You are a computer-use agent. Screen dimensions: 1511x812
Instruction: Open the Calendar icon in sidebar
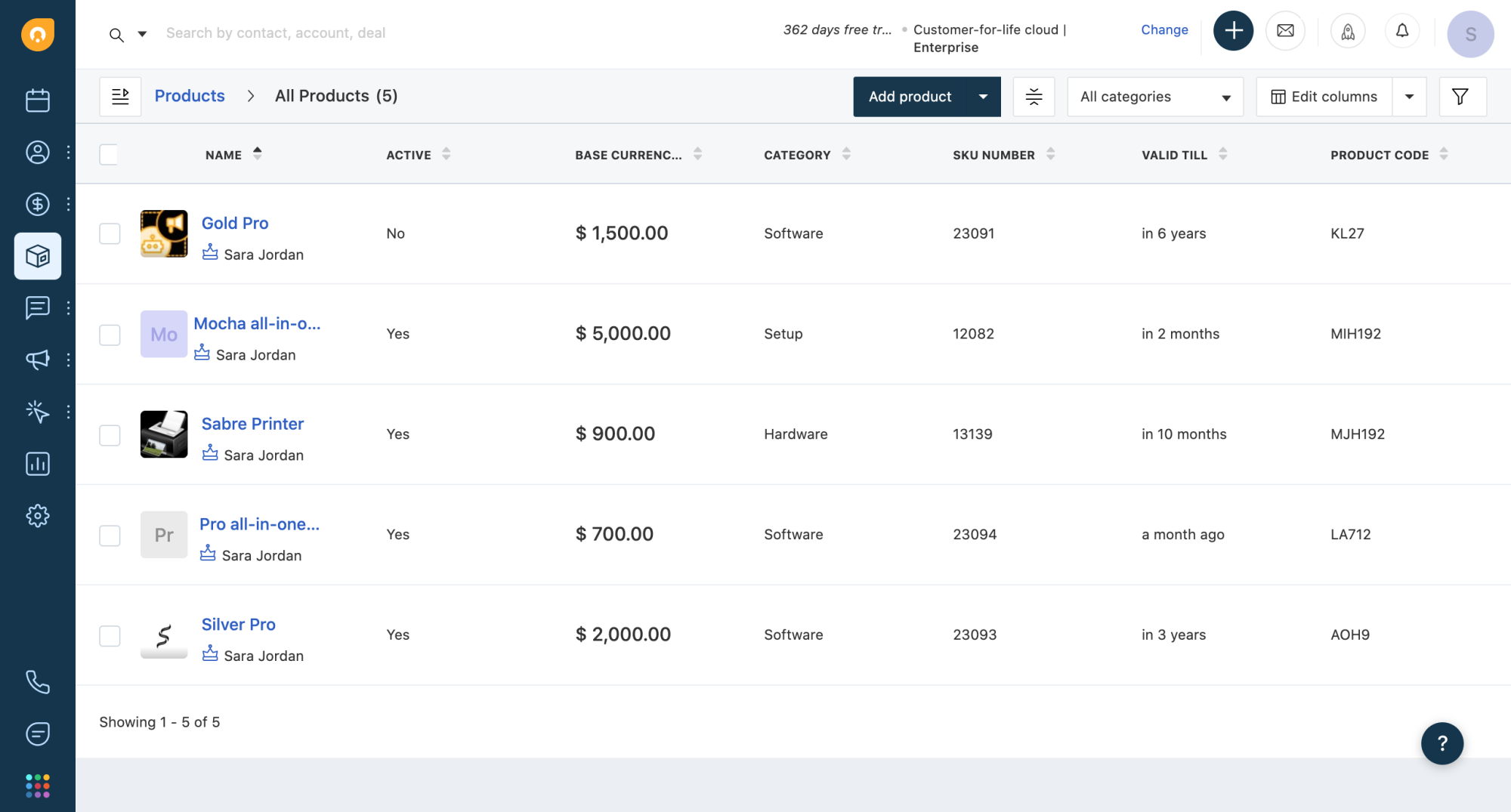coord(38,99)
